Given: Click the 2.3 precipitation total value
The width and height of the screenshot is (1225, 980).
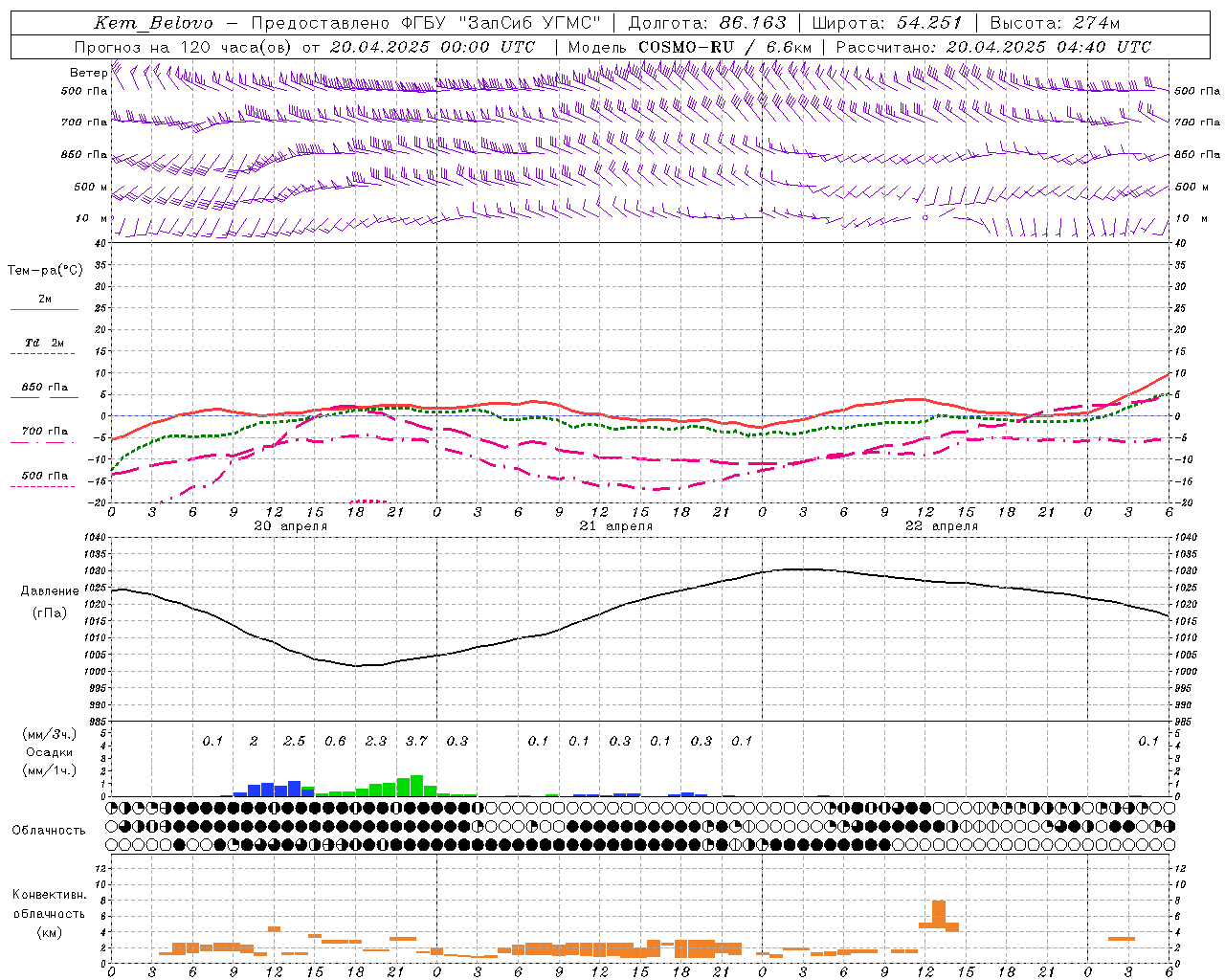Looking at the screenshot, I should 376,741.
